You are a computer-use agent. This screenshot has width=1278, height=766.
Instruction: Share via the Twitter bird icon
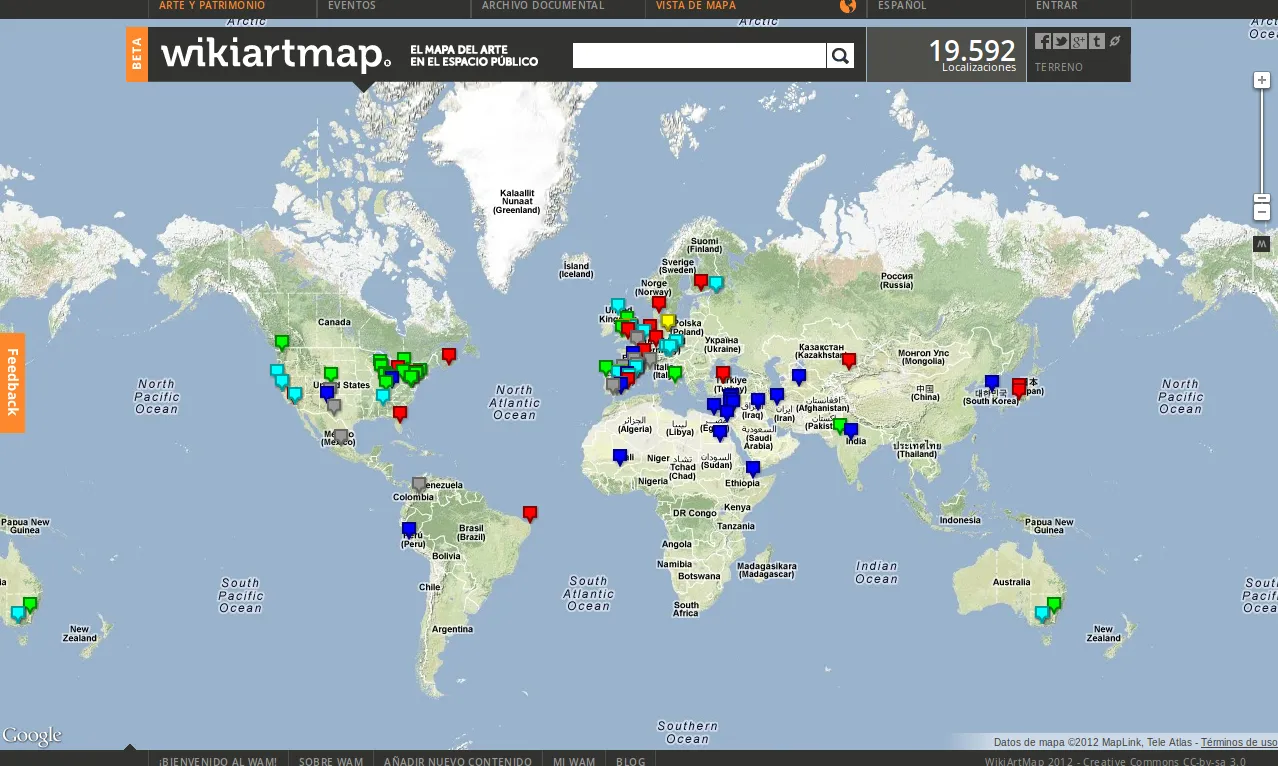[x=1061, y=41]
